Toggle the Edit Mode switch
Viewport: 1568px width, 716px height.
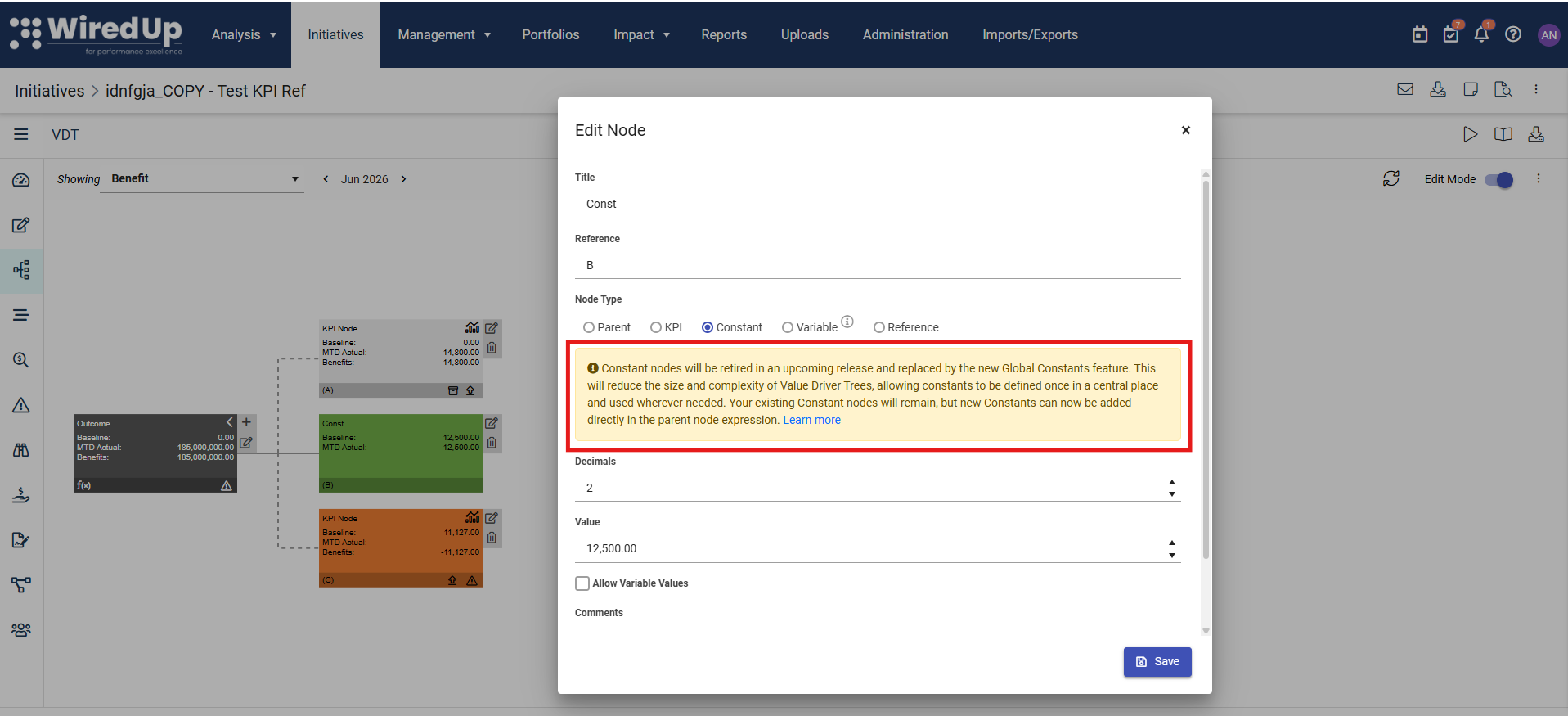point(1499,179)
